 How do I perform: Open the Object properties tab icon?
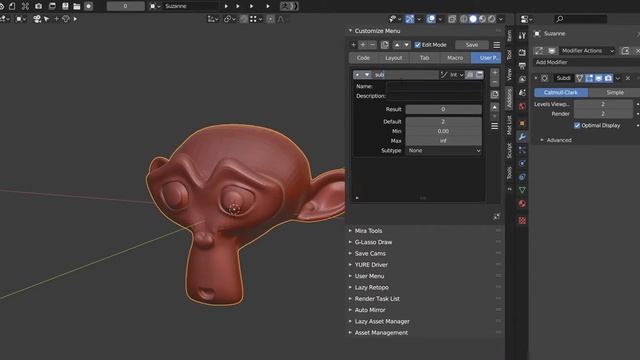coord(522,123)
